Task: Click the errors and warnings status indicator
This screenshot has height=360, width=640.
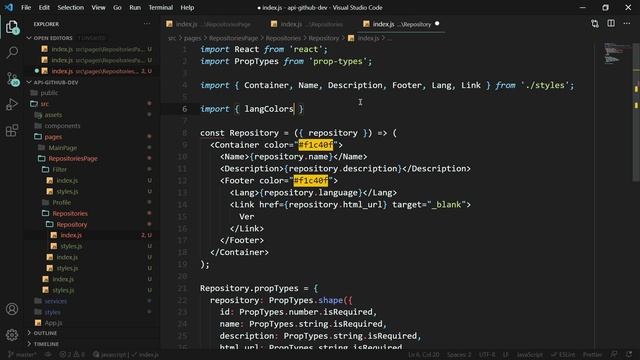Action: point(72,355)
